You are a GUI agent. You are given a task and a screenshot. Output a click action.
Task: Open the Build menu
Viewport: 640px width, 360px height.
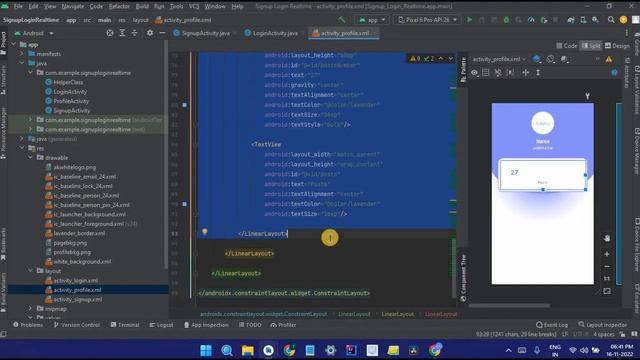[142, 6]
